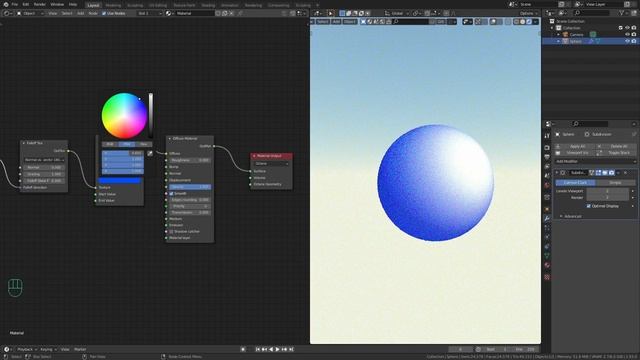Screen dimensions: 640x360
Task: Open the Modifiers wrench properties tab
Action: click(x=547, y=219)
